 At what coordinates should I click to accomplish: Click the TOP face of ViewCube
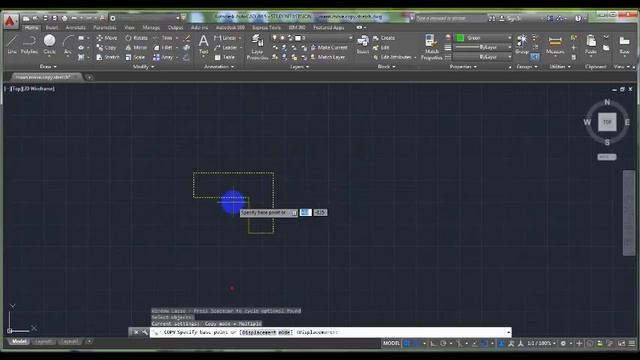[607, 122]
